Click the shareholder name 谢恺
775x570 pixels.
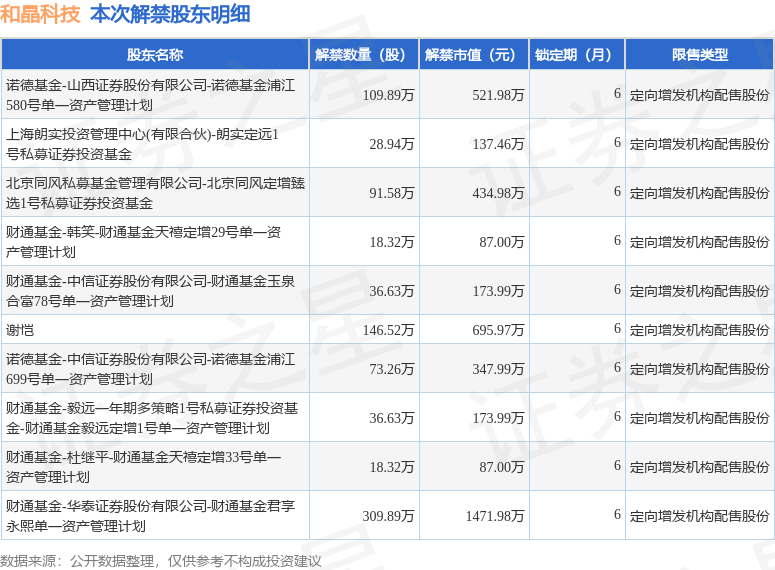tap(20, 330)
